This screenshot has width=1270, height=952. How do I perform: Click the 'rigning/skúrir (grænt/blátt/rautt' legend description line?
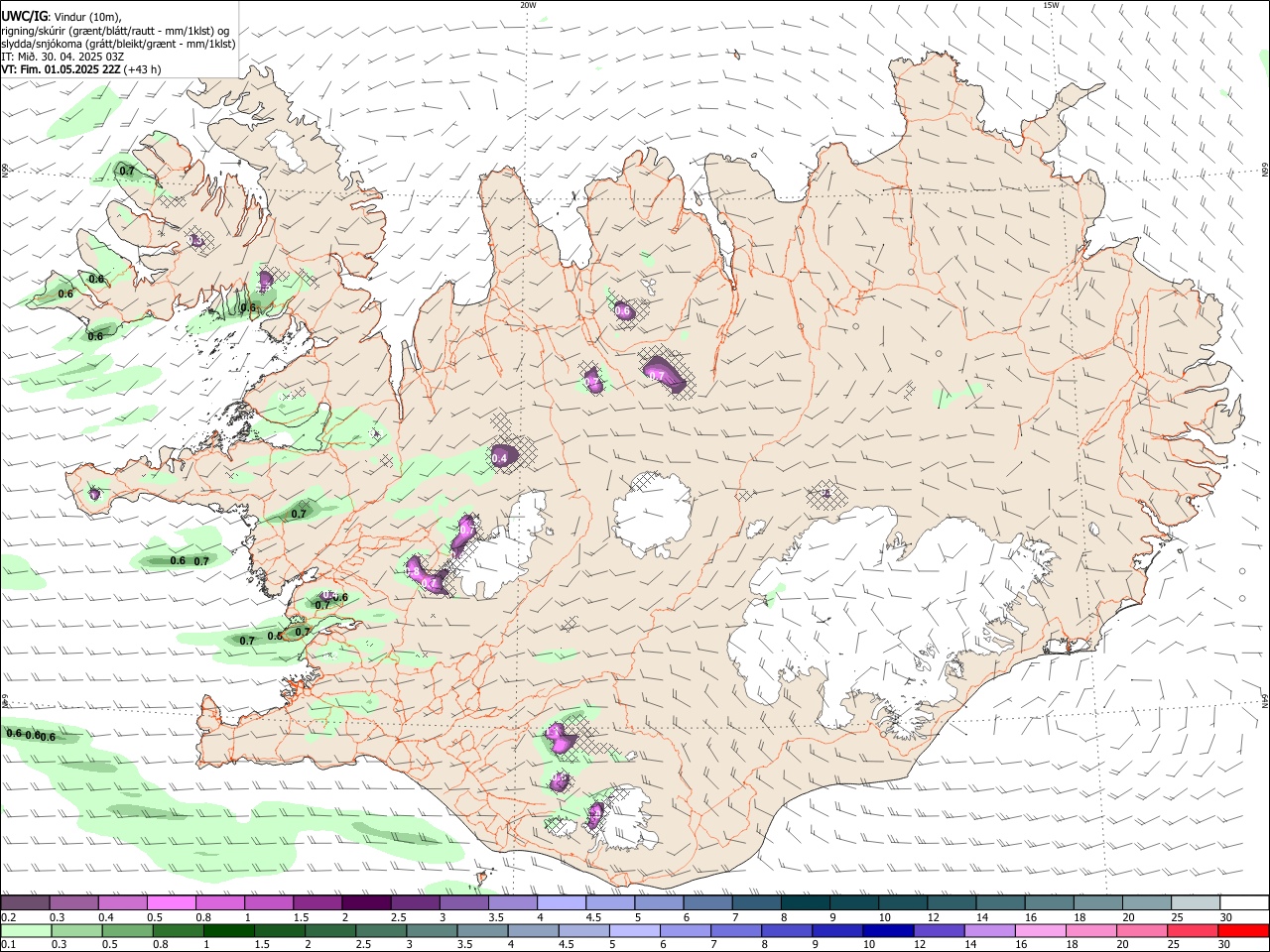(x=114, y=31)
